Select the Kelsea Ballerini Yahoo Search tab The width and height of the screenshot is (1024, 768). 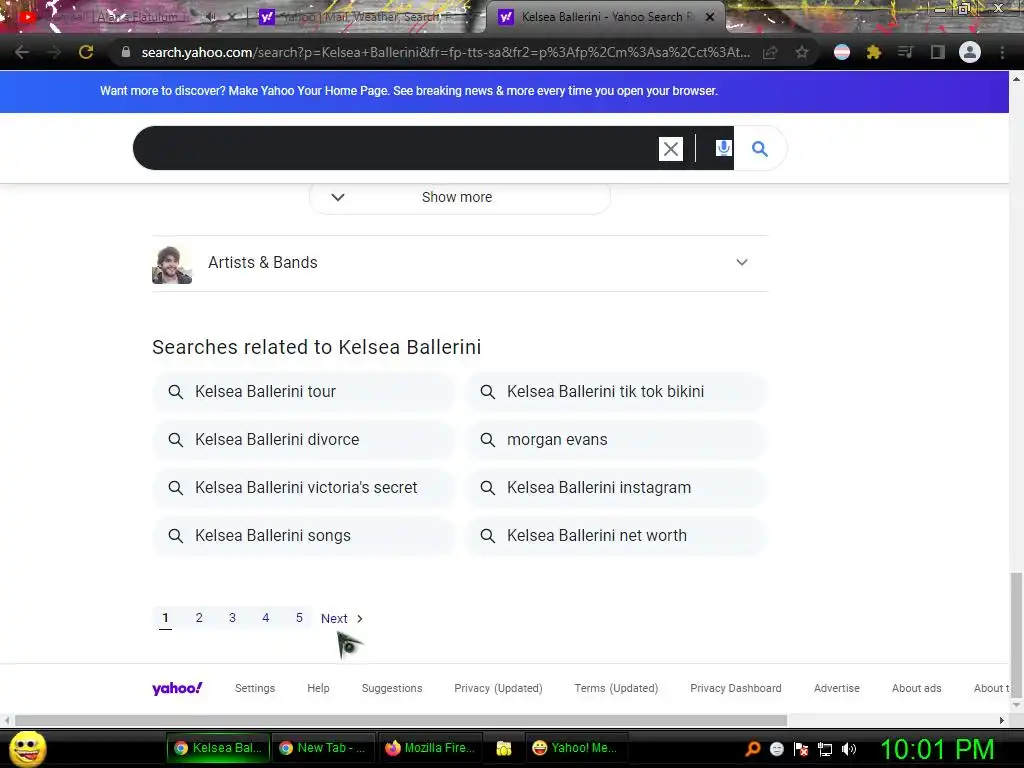pyautogui.click(x=604, y=17)
